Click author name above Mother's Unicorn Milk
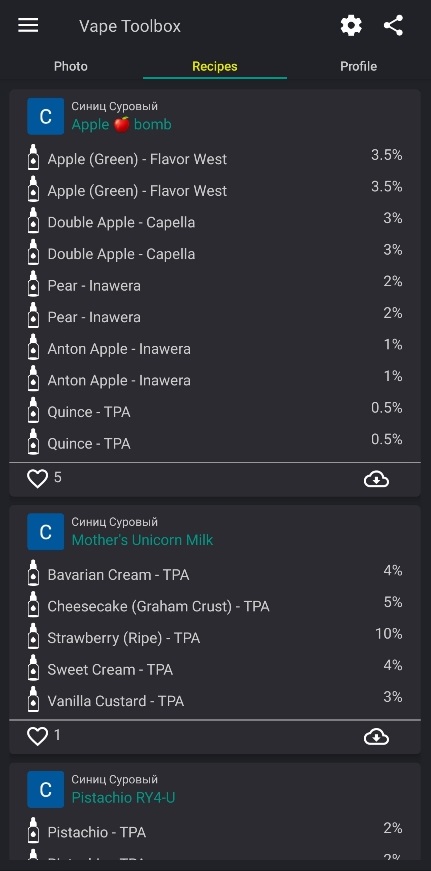The image size is (431, 871). [114, 522]
